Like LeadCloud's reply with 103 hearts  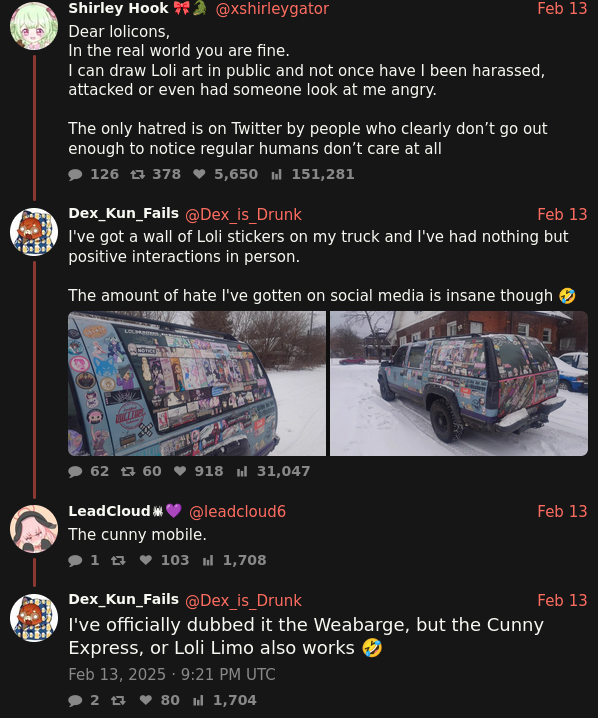point(146,560)
